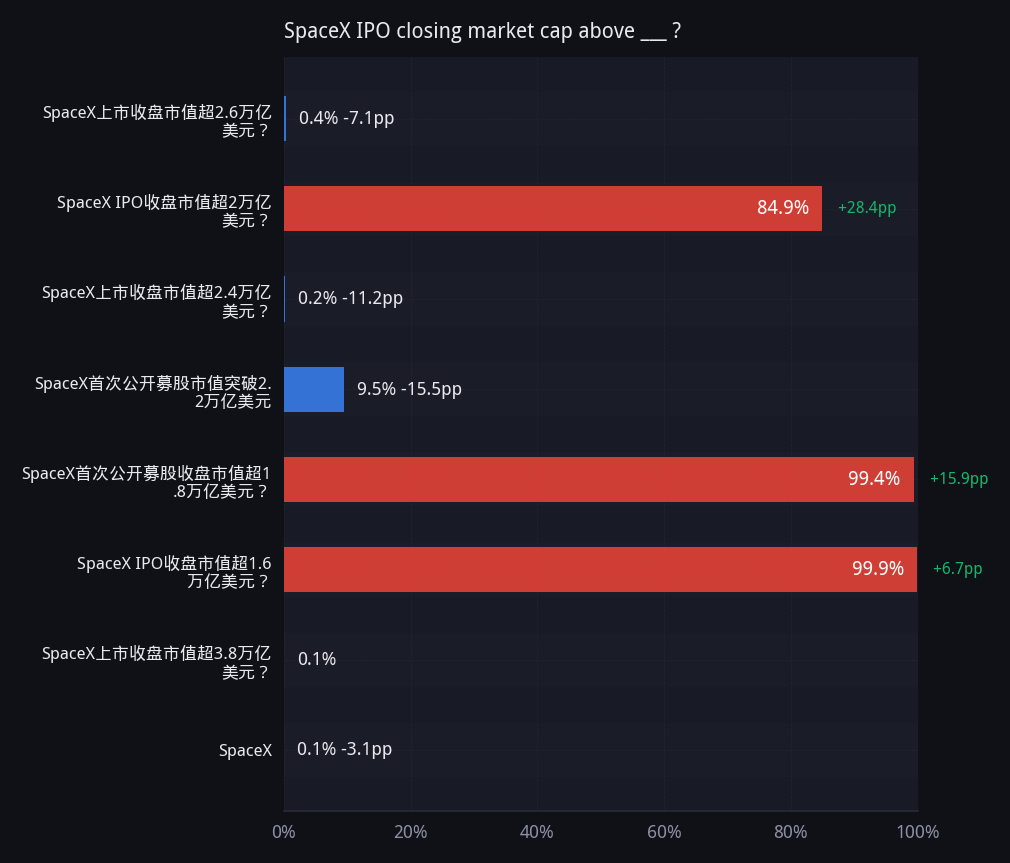Click the chart title text

482,31
